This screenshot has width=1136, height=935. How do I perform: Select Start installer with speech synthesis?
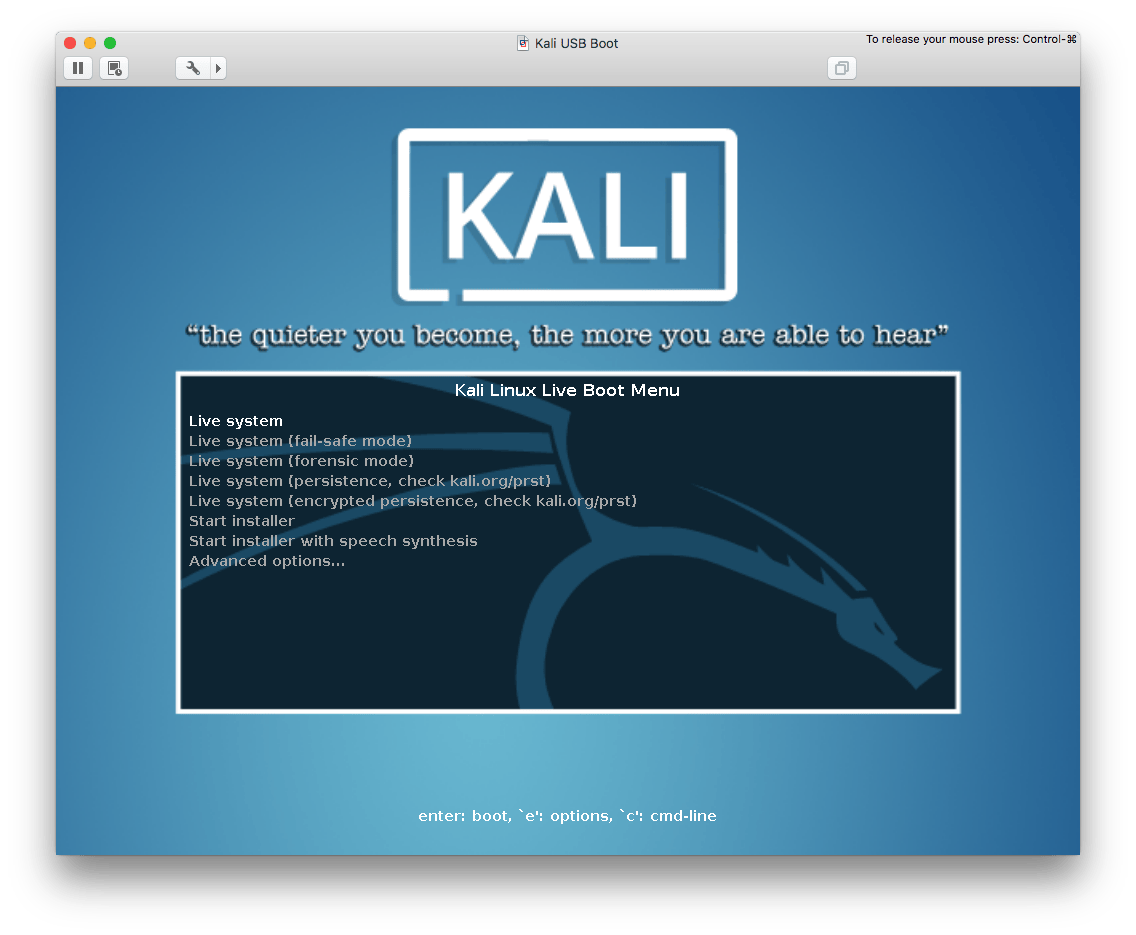click(x=333, y=541)
